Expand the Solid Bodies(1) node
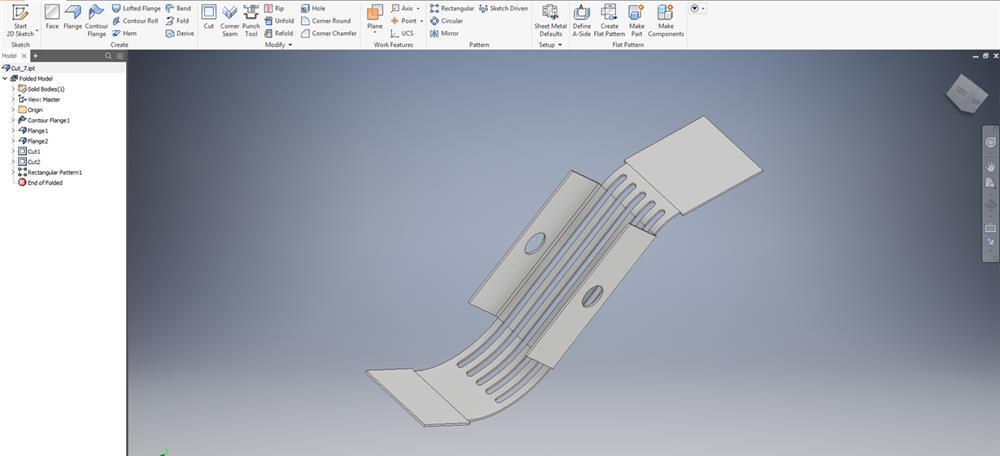1000x456 pixels. pyautogui.click(x=13, y=89)
